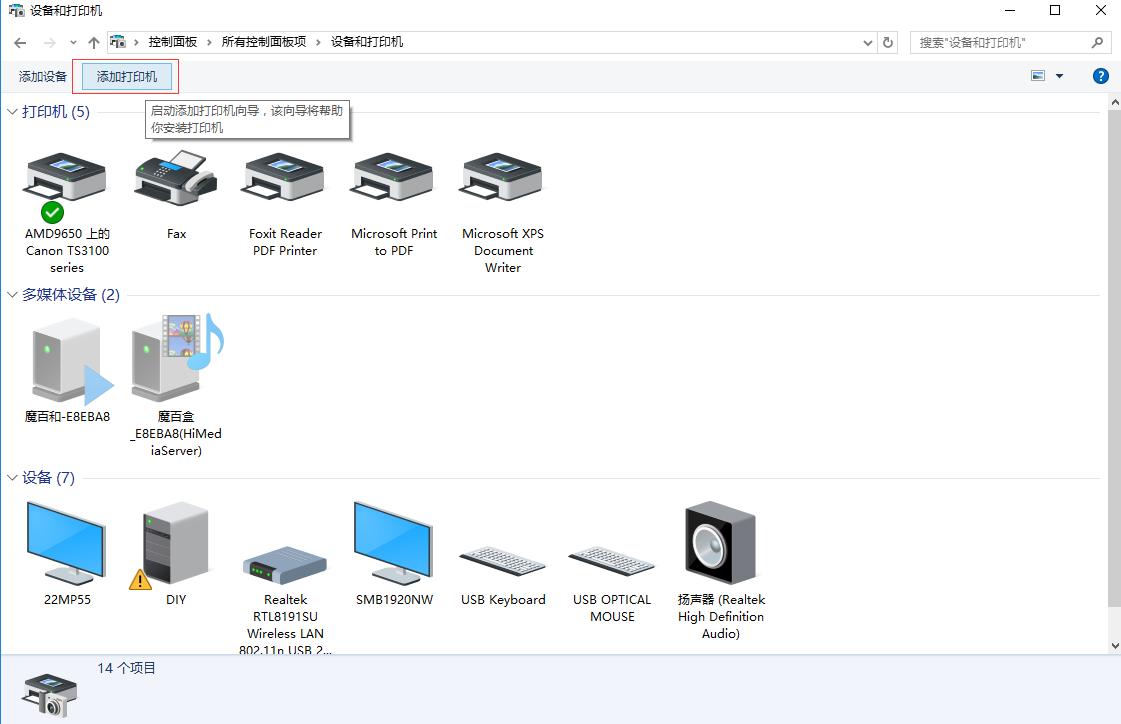Click the 添加打印机 toolbar button
This screenshot has height=724, width=1121.
(x=125, y=76)
